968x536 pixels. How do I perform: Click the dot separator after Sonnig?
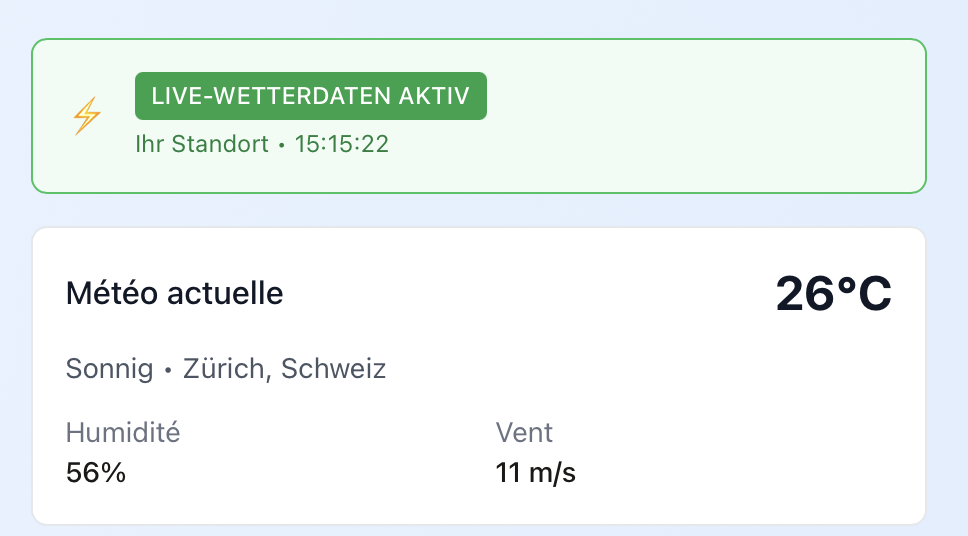[x=168, y=371]
